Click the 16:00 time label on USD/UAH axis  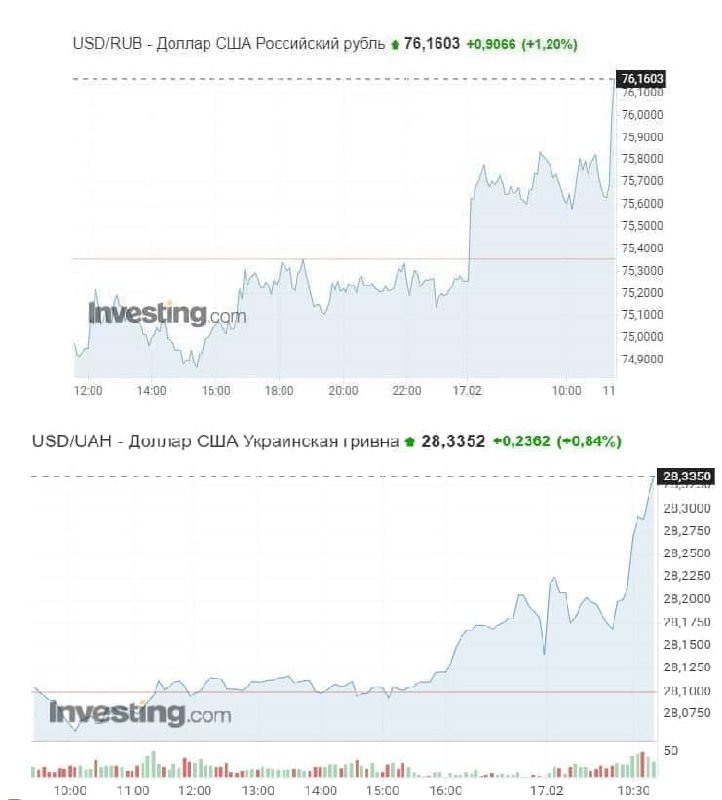click(445, 790)
